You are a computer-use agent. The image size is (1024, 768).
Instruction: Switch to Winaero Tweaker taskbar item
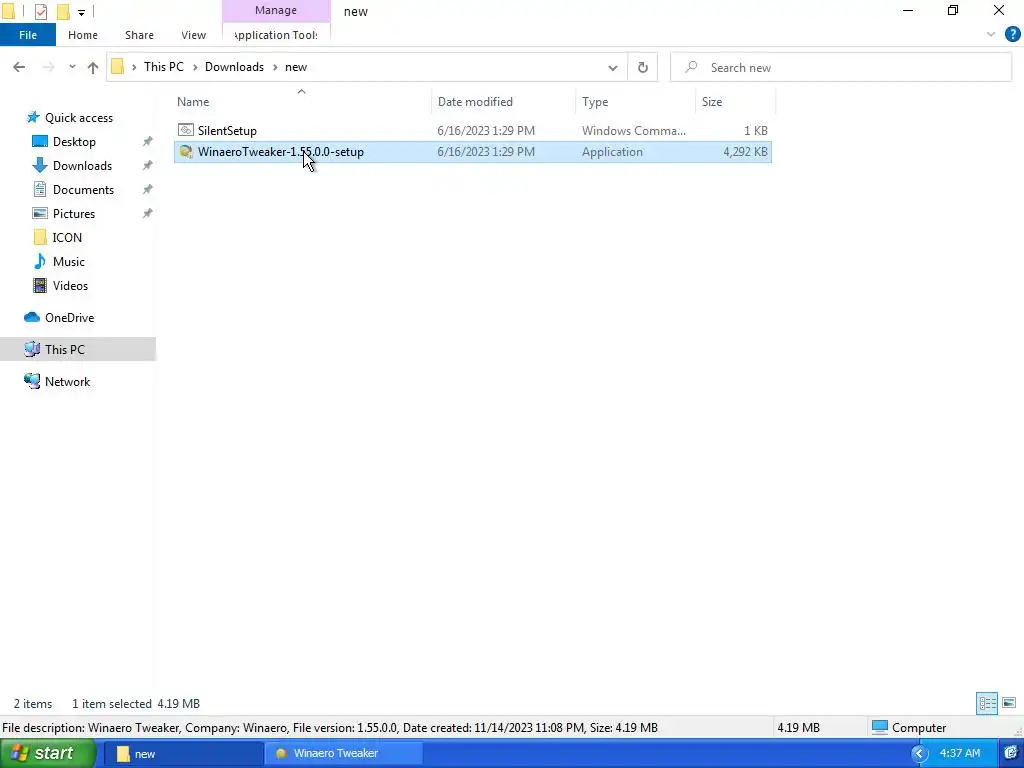344,754
